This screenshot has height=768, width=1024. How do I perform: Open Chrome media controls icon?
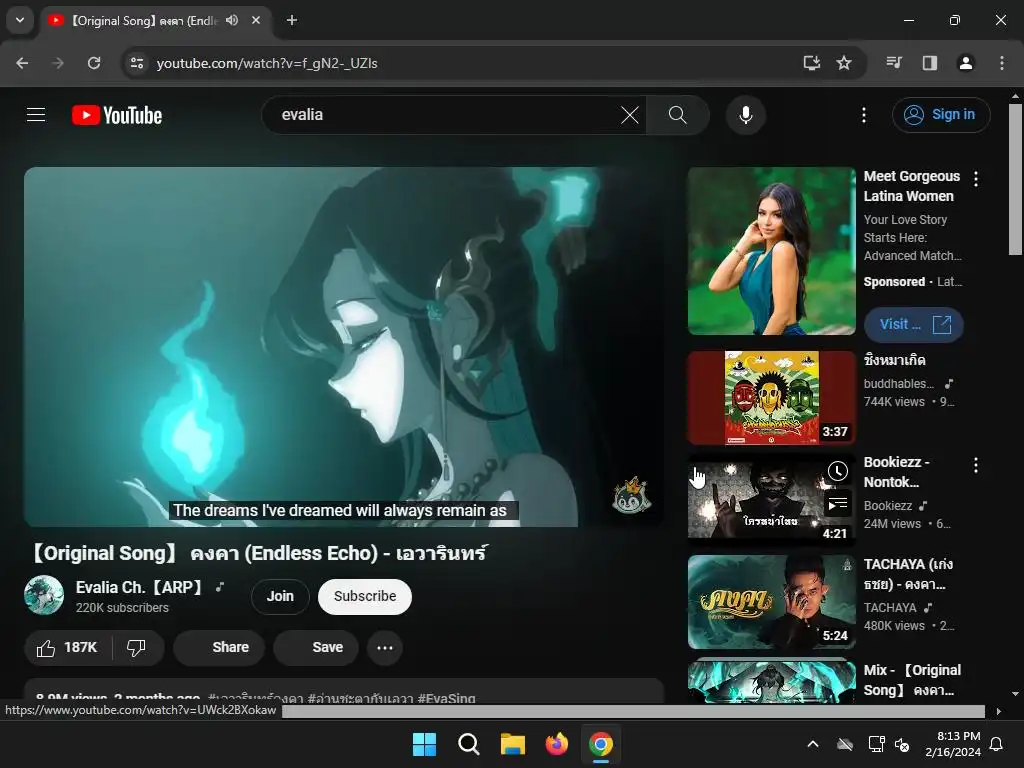pos(894,63)
